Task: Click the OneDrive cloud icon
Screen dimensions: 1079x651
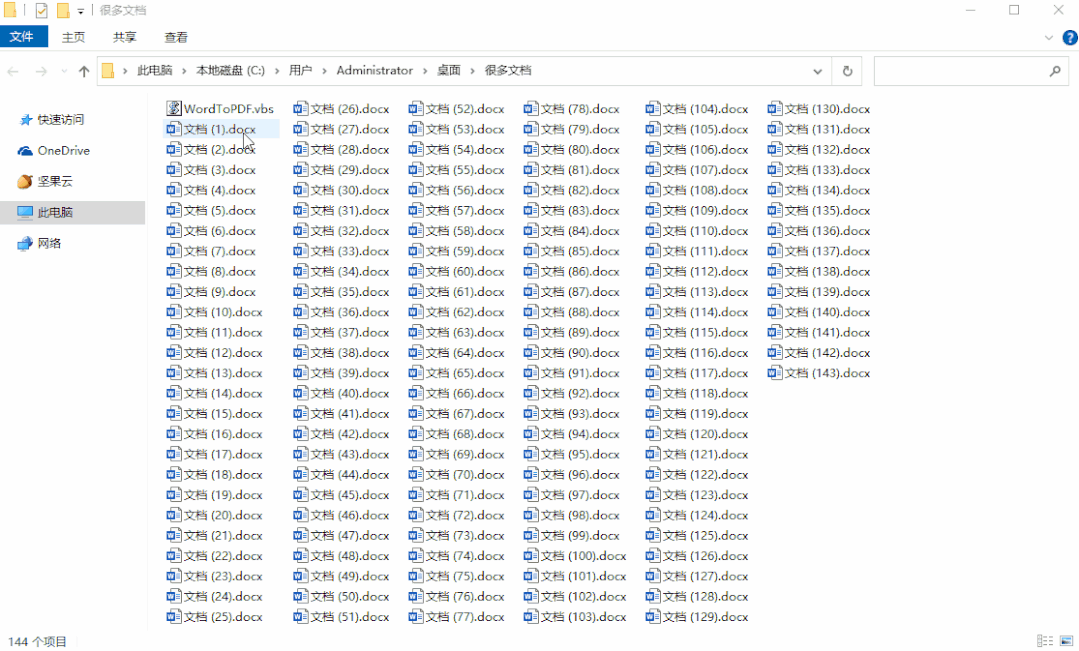Action: (x=25, y=151)
